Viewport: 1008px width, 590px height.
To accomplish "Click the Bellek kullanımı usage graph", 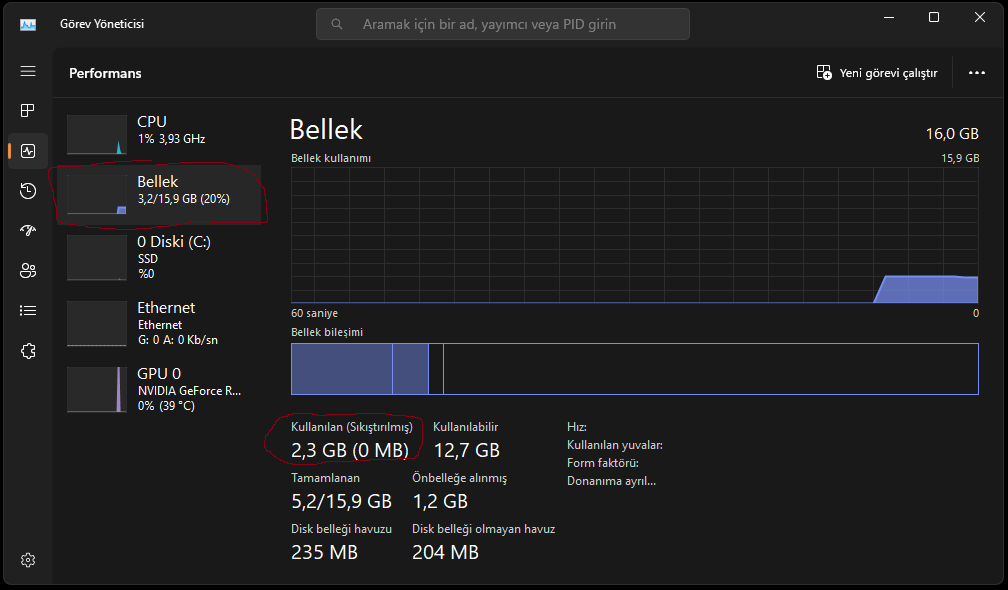I will 634,235.
